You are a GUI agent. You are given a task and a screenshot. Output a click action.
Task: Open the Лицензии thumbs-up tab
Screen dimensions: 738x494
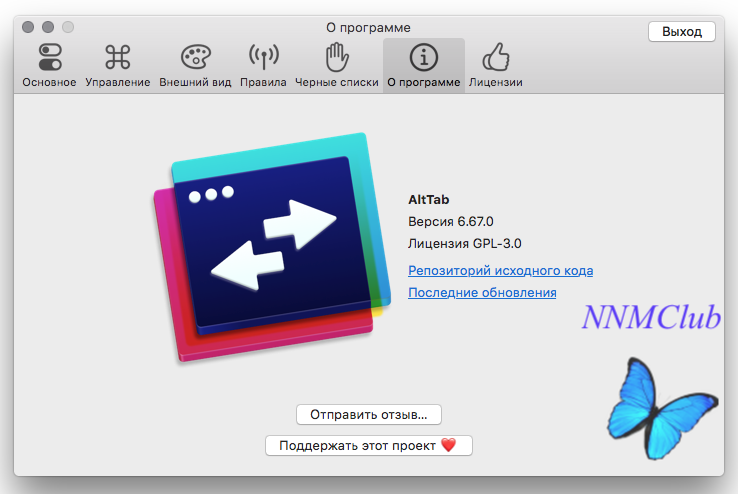point(496,65)
